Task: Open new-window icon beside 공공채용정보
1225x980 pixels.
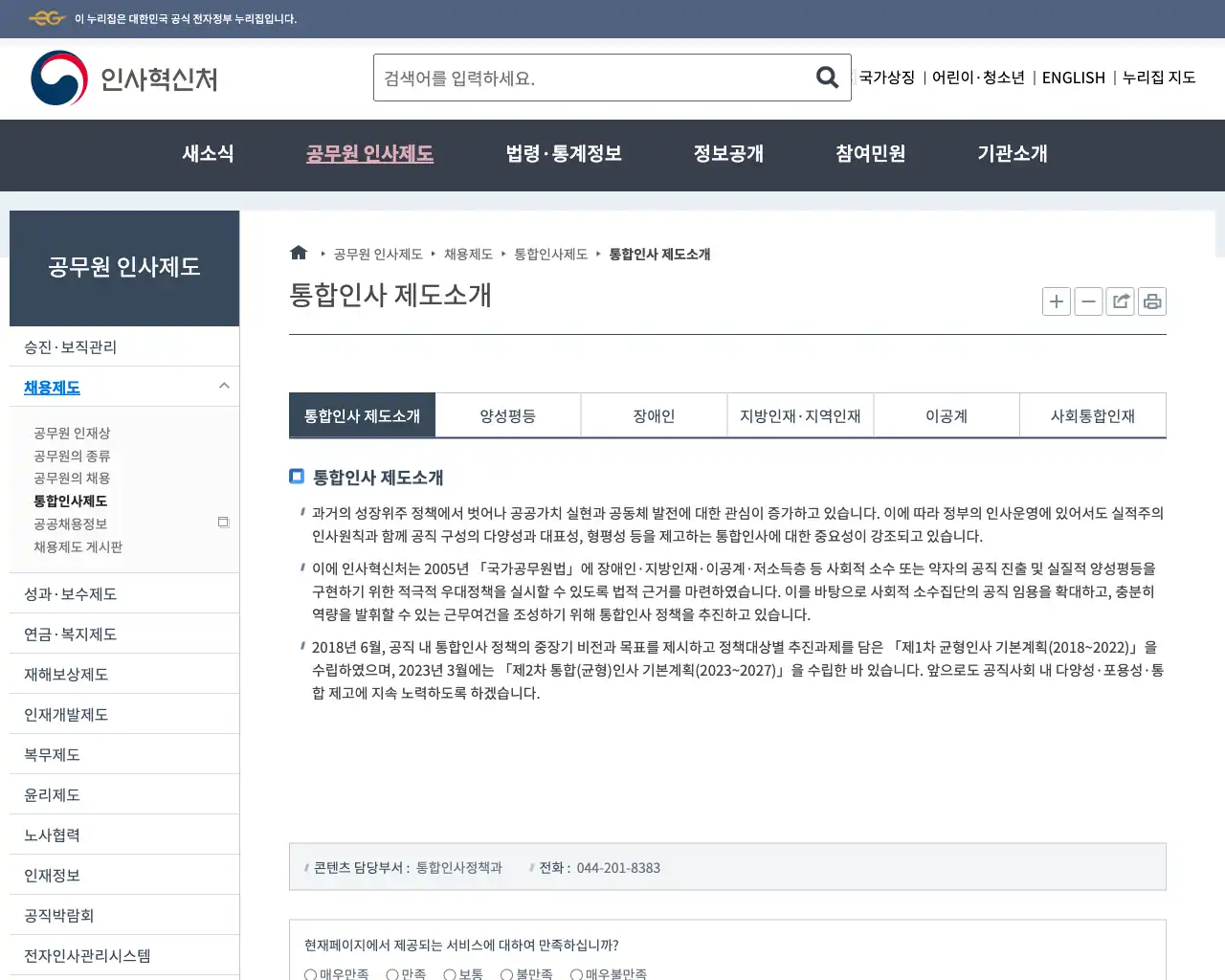Action: pos(223,523)
